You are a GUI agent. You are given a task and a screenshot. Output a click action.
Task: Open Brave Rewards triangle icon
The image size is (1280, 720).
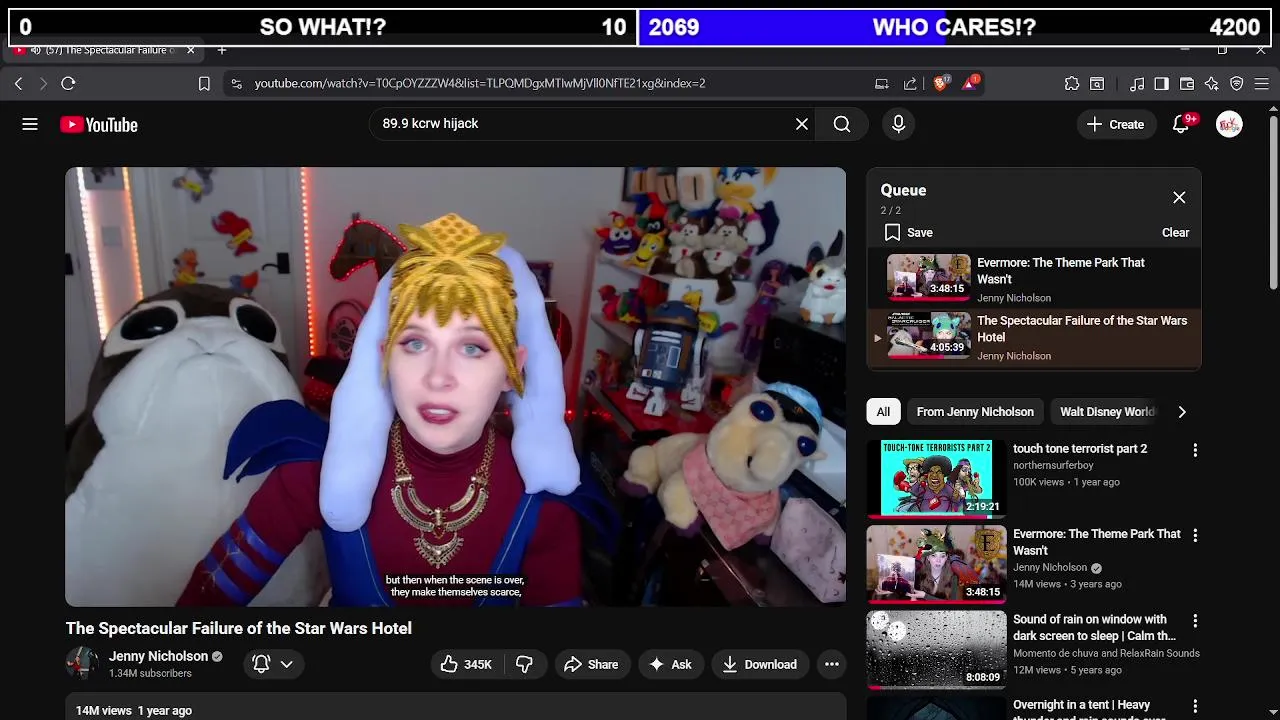(971, 84)
